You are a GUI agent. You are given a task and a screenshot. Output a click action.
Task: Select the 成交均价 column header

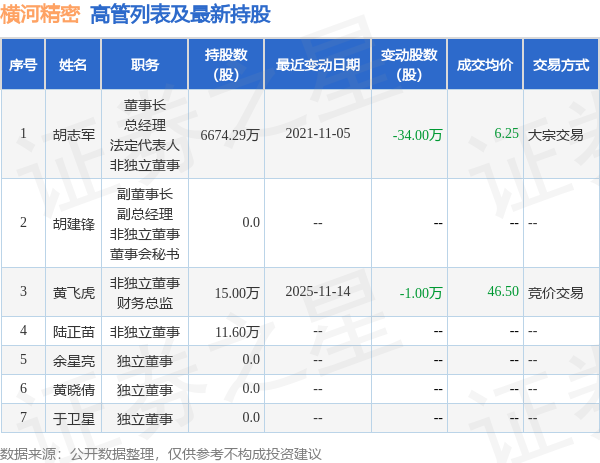(x=485, y=65)
